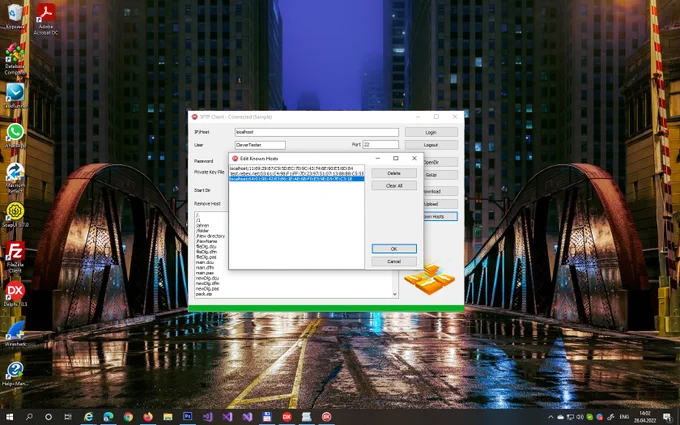Click the file list scrollbar down arrow

pos(395,294)
